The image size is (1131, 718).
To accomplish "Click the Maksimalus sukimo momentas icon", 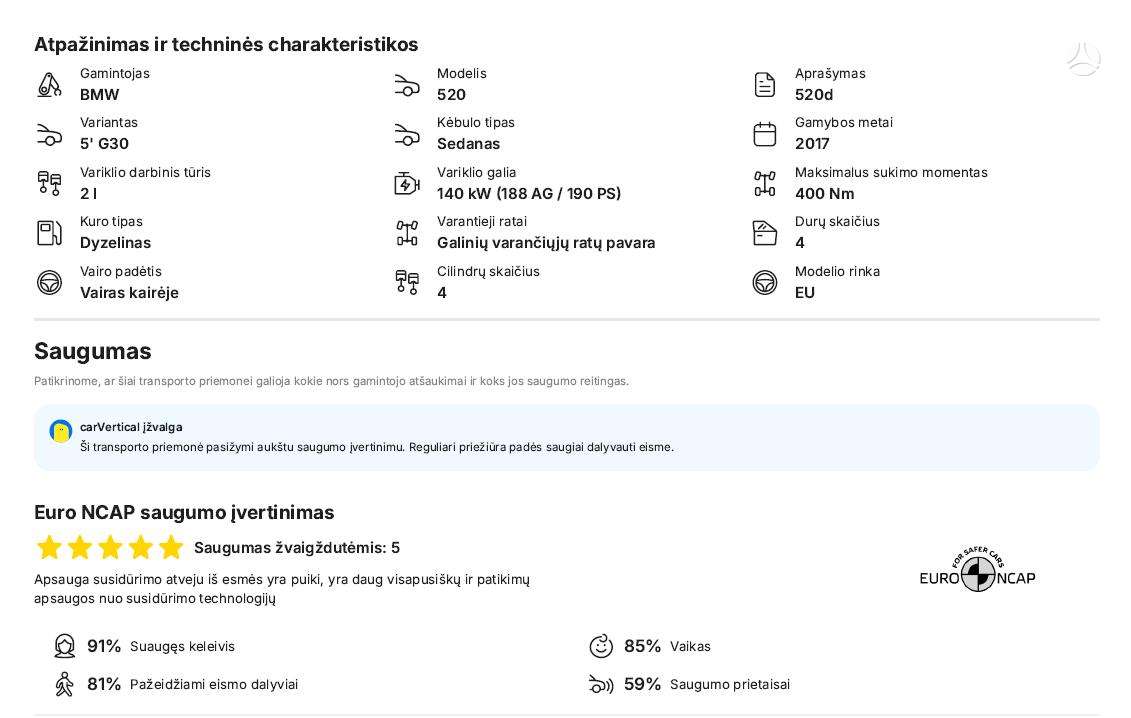I will point(765,184).
